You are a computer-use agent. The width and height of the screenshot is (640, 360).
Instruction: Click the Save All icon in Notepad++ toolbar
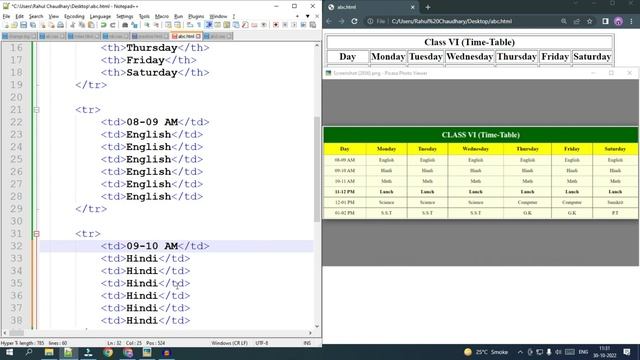(x=33, y=25)
